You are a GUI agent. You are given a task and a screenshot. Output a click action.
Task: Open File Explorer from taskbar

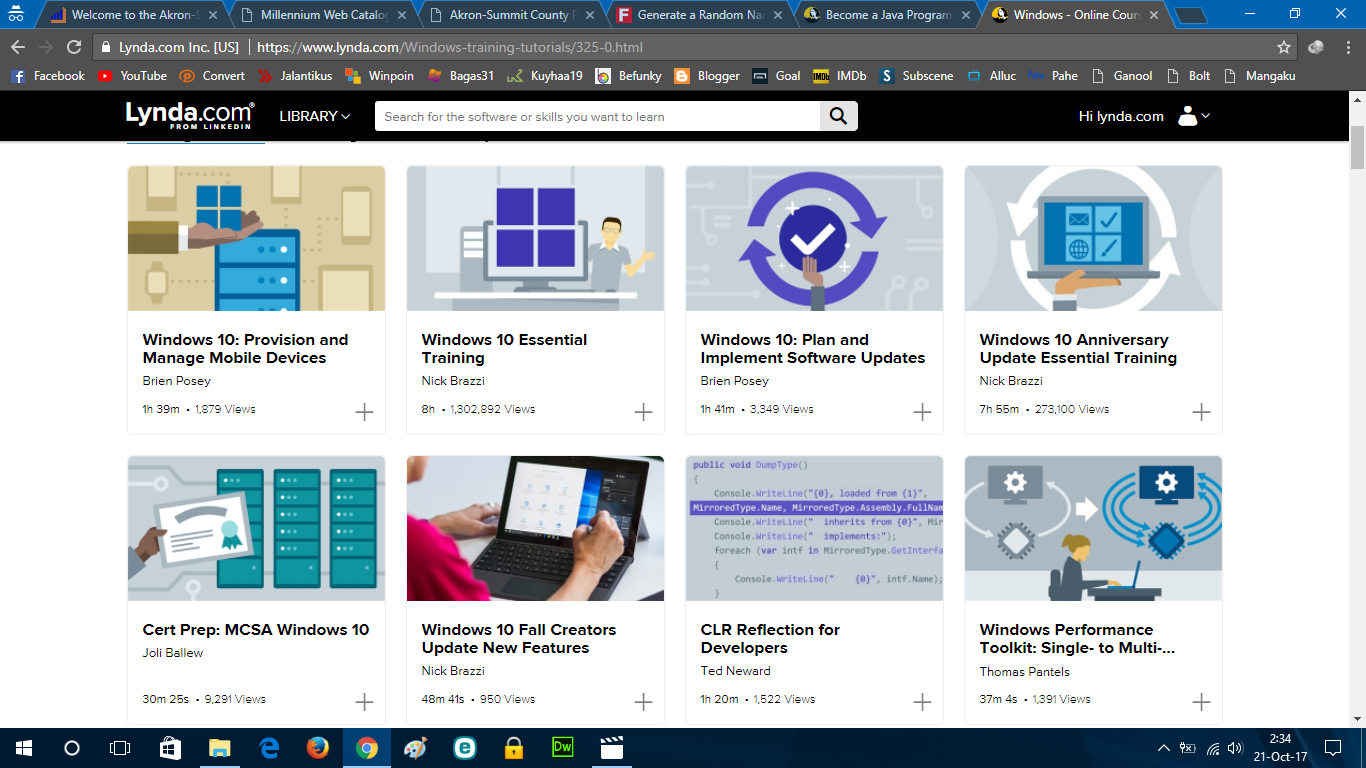point(220,748)
